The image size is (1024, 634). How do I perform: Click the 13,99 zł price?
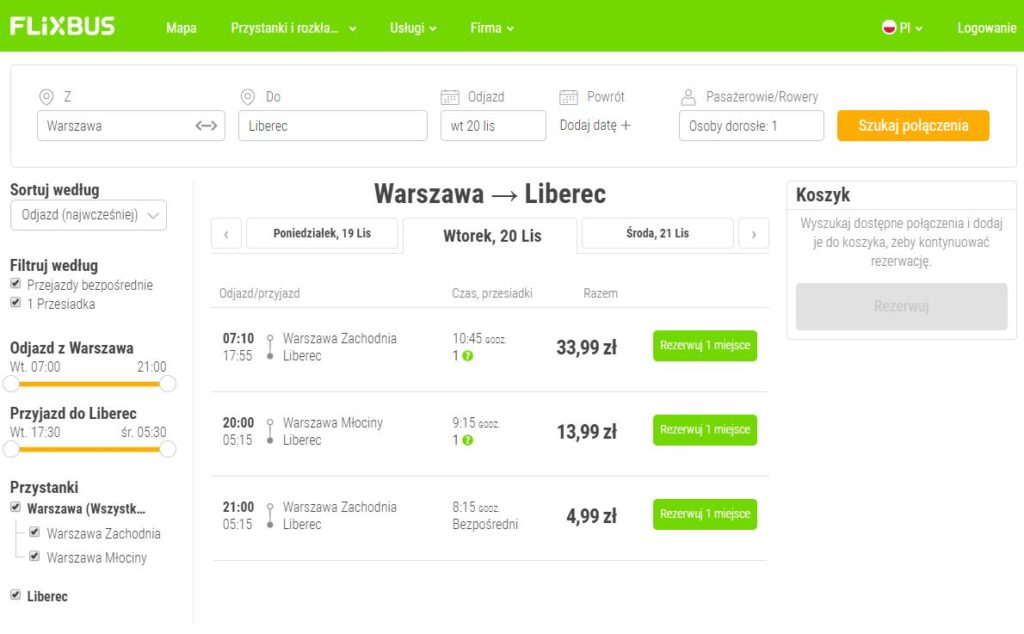point(586,432)
